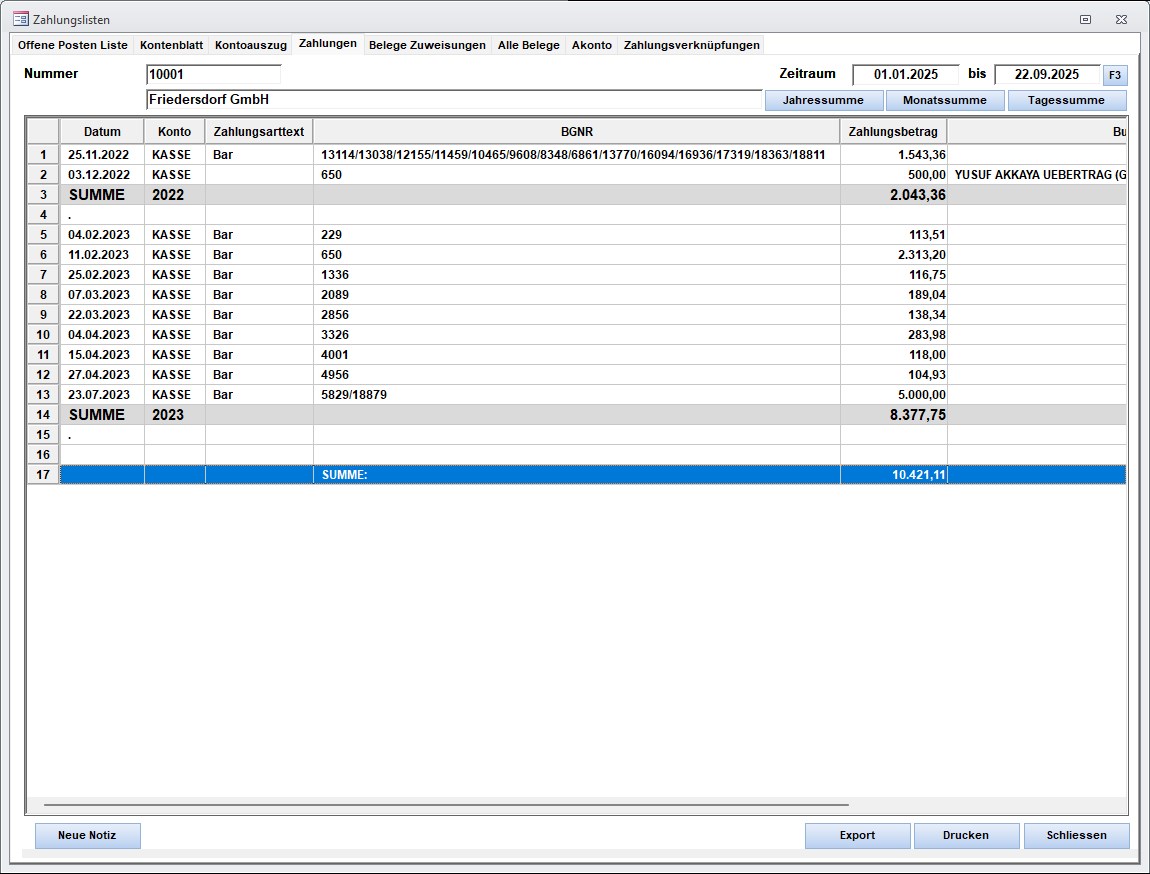This screenshot has width=1150, height=874.
Task: Show the Tagessumme totals
Action: tap(1066, 100)
